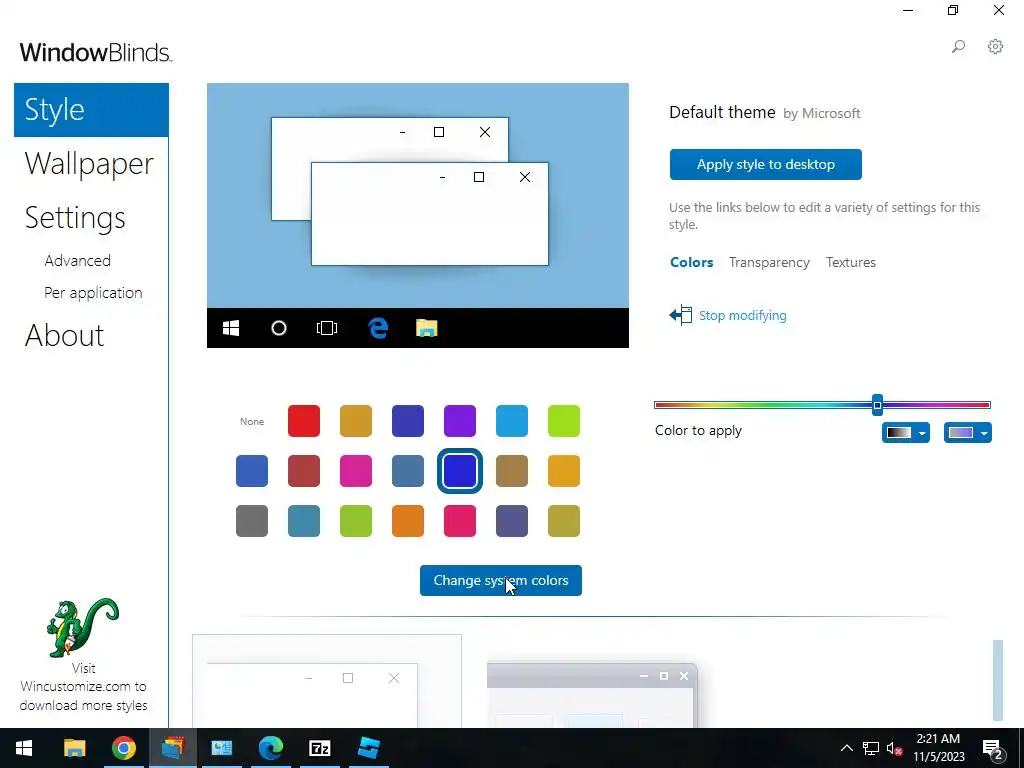Open 7-Zip from taskbar
Image resolution: width=1024 pixels, height=768 pixels.
(x=319, y=748)
